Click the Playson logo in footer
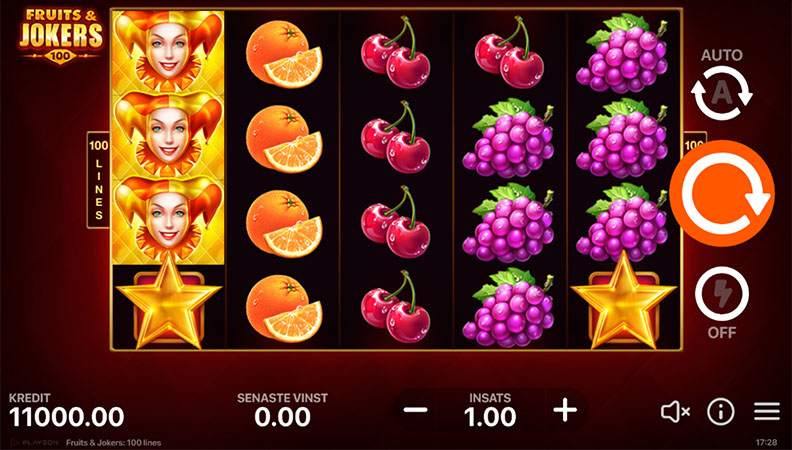This screenshot has width=792, height=450. [34, 443]
